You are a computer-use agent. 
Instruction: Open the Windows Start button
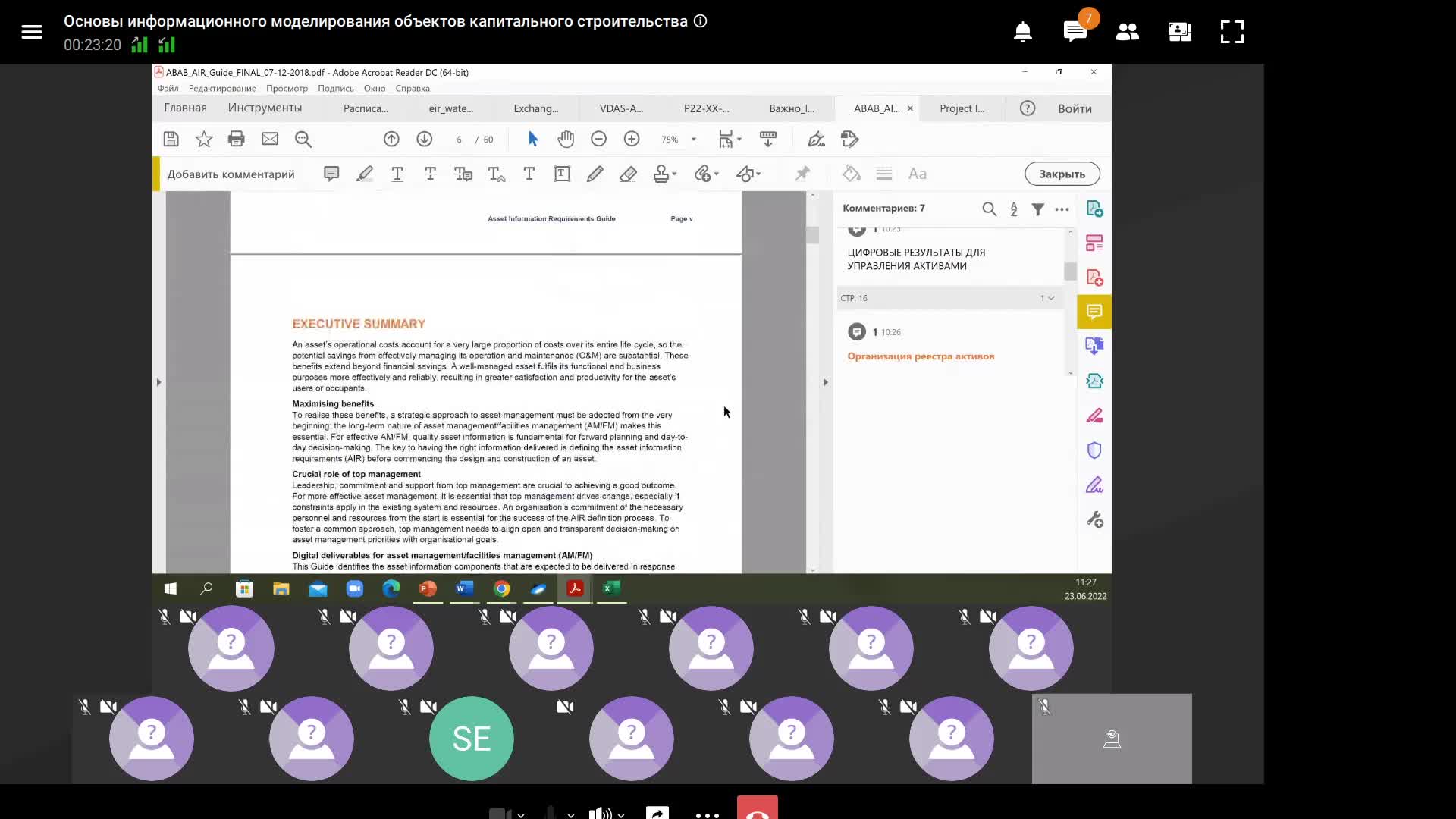click(170, 588)
